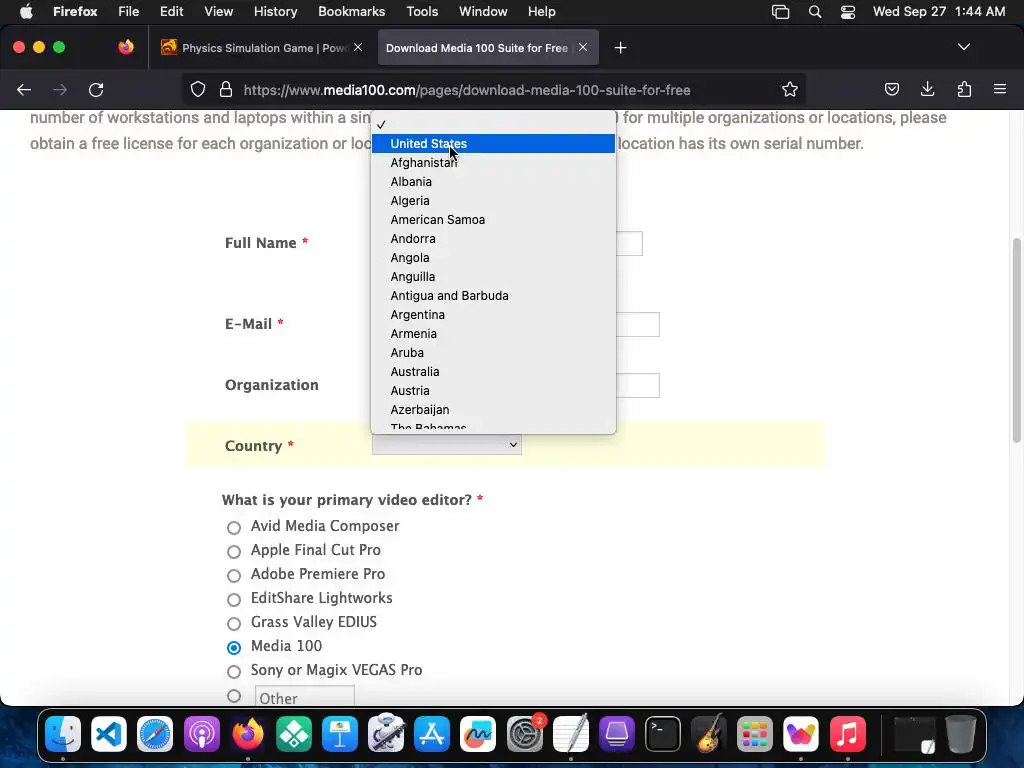Open the Edit menu

171,11
